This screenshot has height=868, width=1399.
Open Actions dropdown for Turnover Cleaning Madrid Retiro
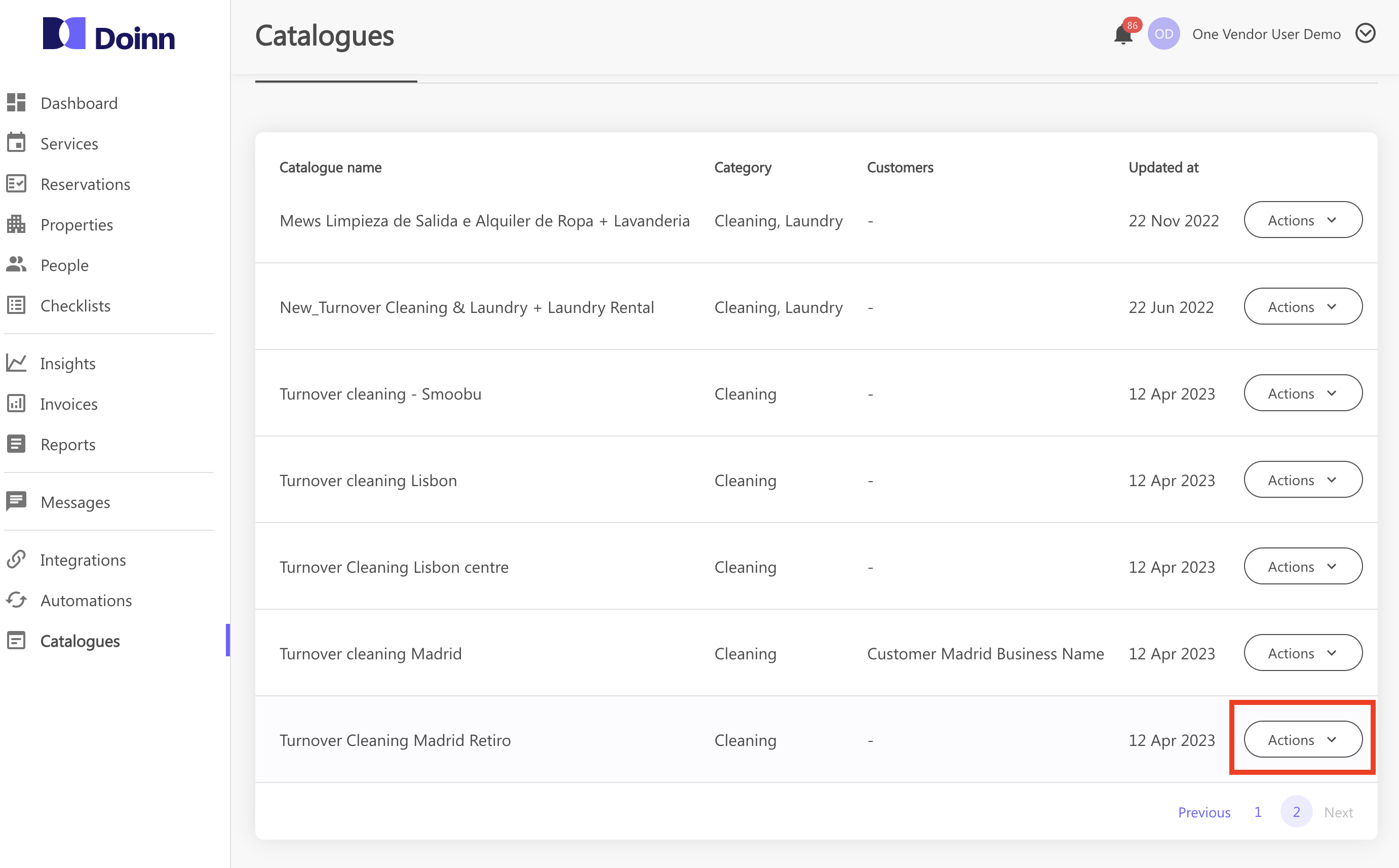[1303, 740]
